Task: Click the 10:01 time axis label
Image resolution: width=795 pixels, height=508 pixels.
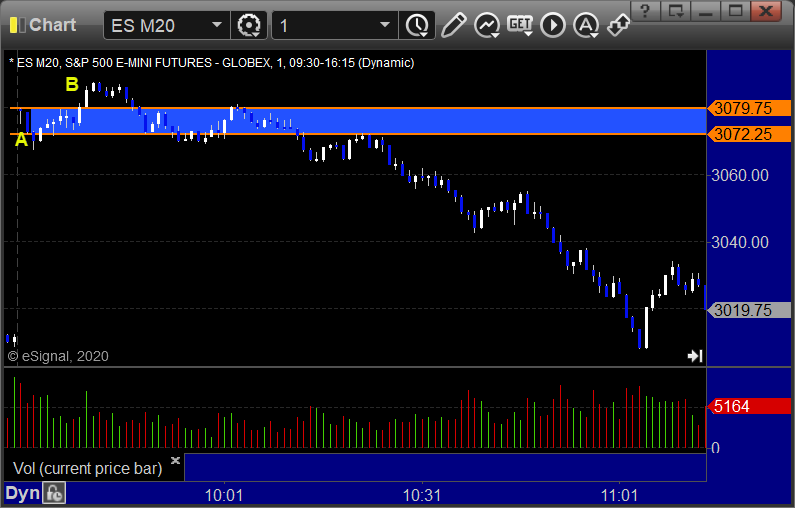Action: tap(224, 495)
